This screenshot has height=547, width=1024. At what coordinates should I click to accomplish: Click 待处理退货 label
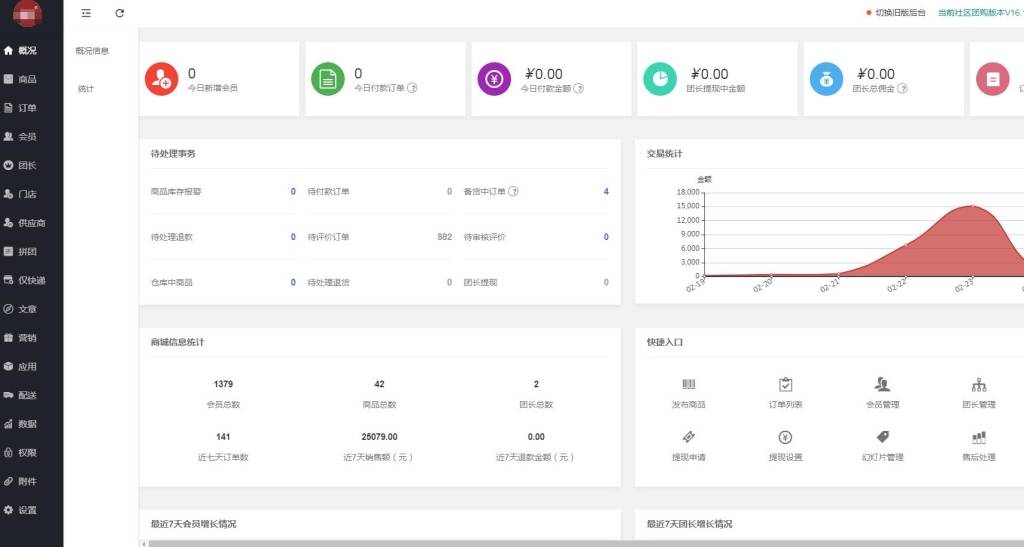coord(328,283)
